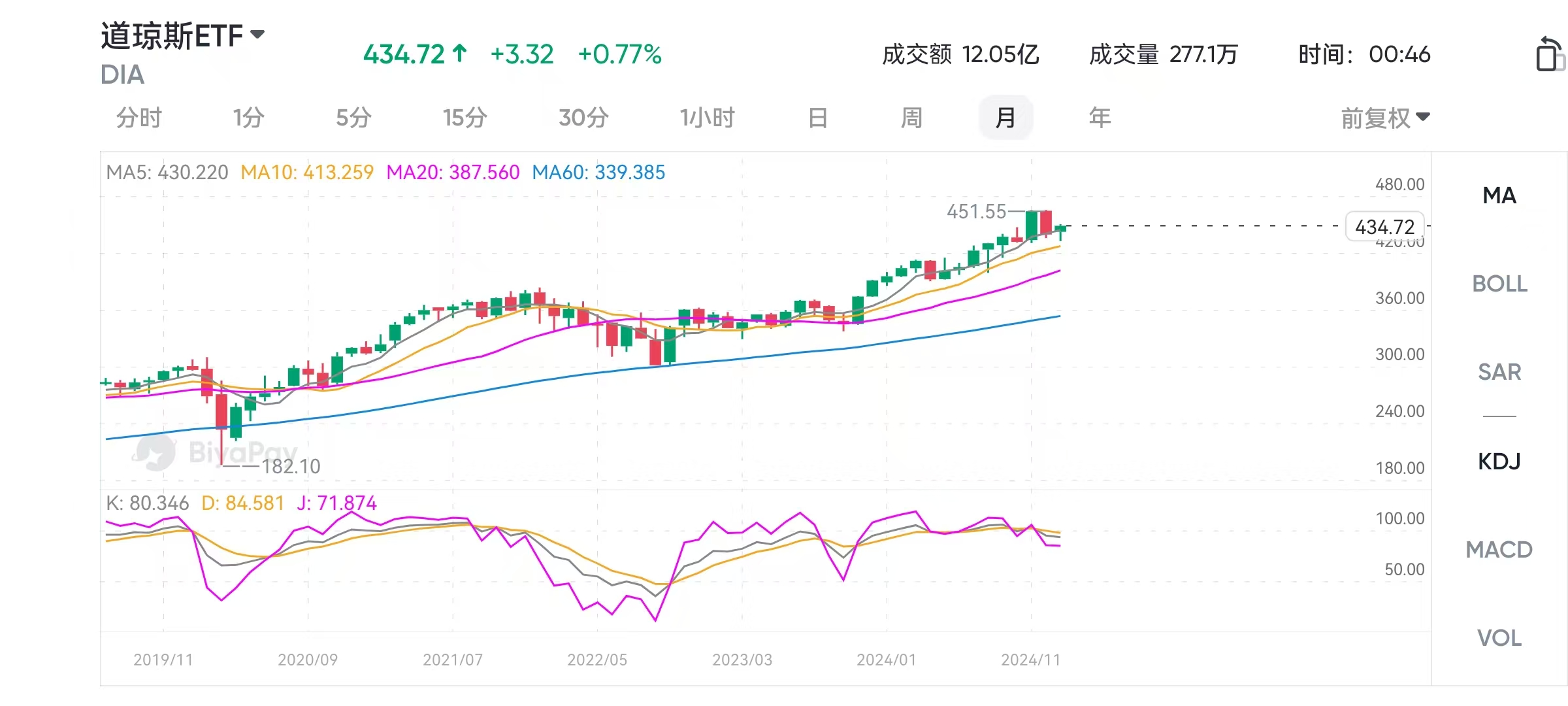Select the 1分 interval tab

point(248,118)
